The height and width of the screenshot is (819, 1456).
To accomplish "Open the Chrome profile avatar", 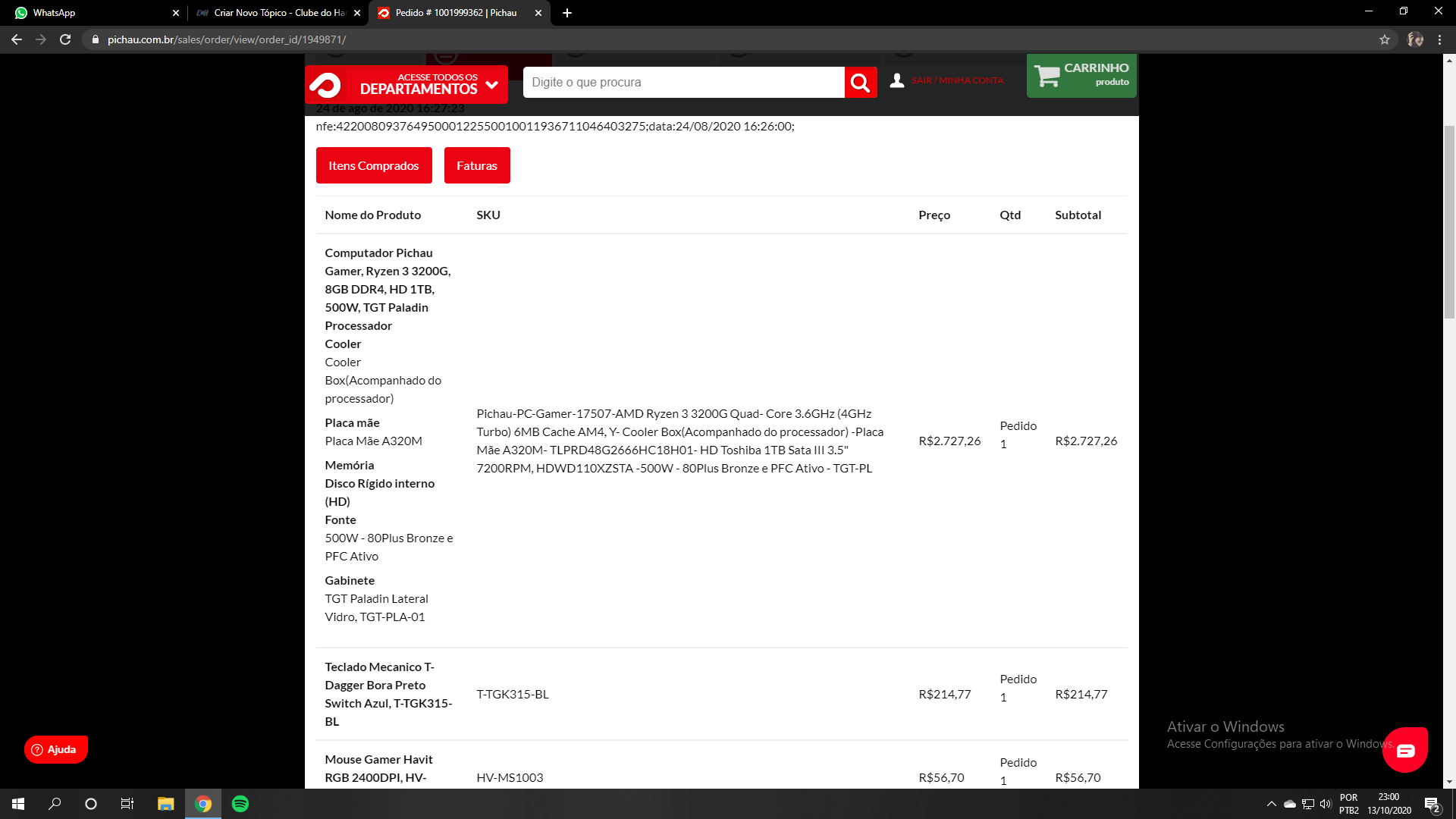I will [1415, 39].
